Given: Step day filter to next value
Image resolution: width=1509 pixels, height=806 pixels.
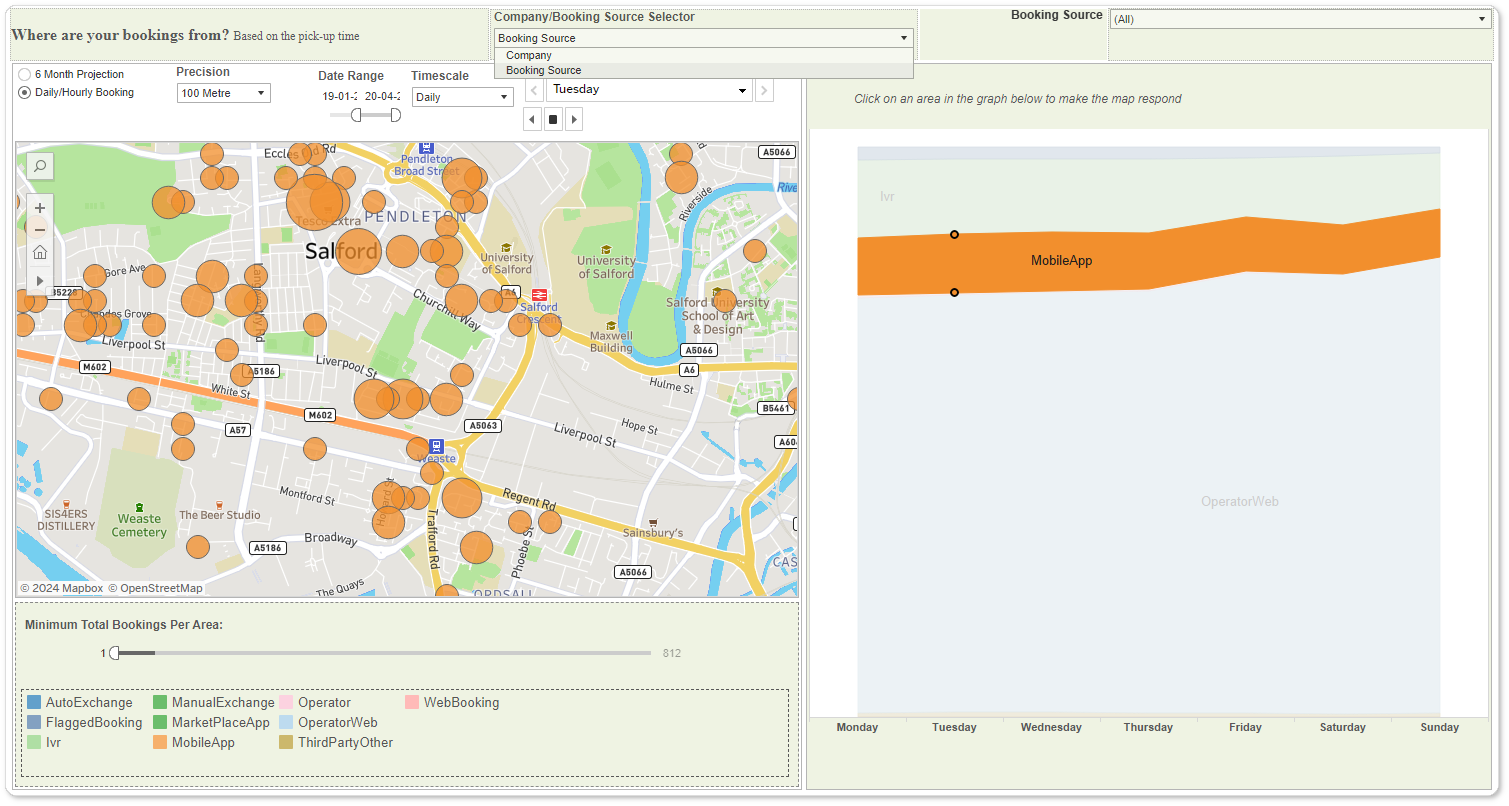Looking at the screenshot, I should 764,90.
